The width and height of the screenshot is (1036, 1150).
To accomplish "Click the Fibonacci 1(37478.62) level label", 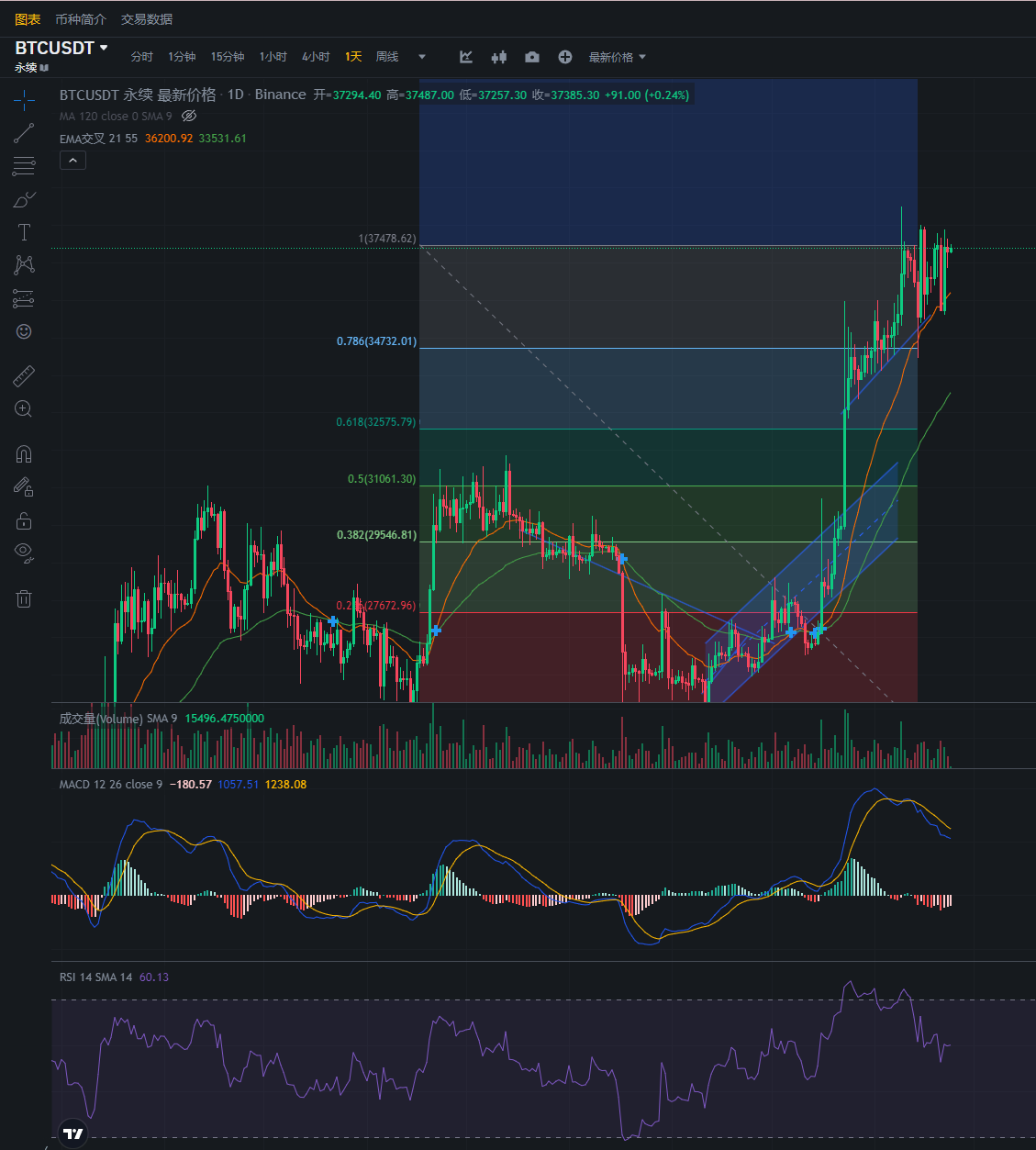I will [x=386, y=239].
